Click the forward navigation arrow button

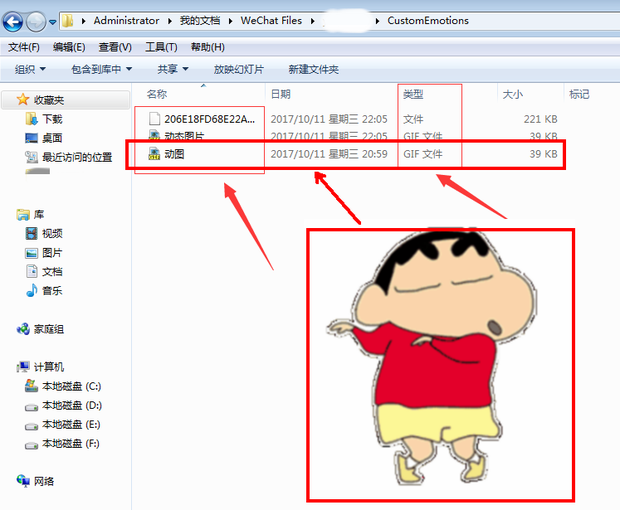pos(38,20)
